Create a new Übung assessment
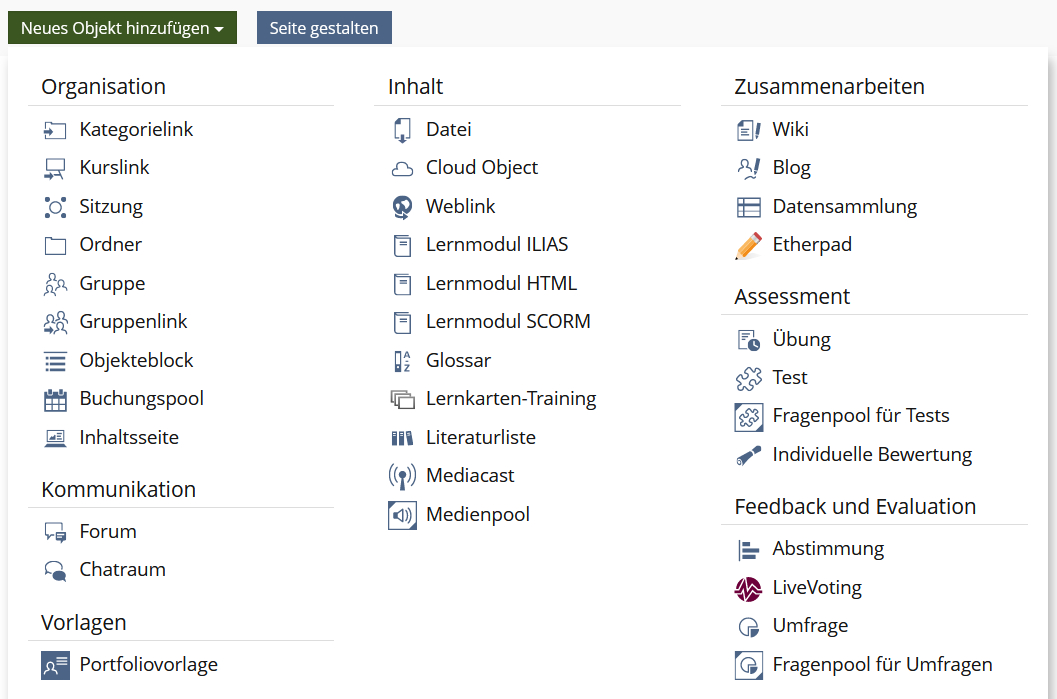1057x699 pixels. point(801,340)
